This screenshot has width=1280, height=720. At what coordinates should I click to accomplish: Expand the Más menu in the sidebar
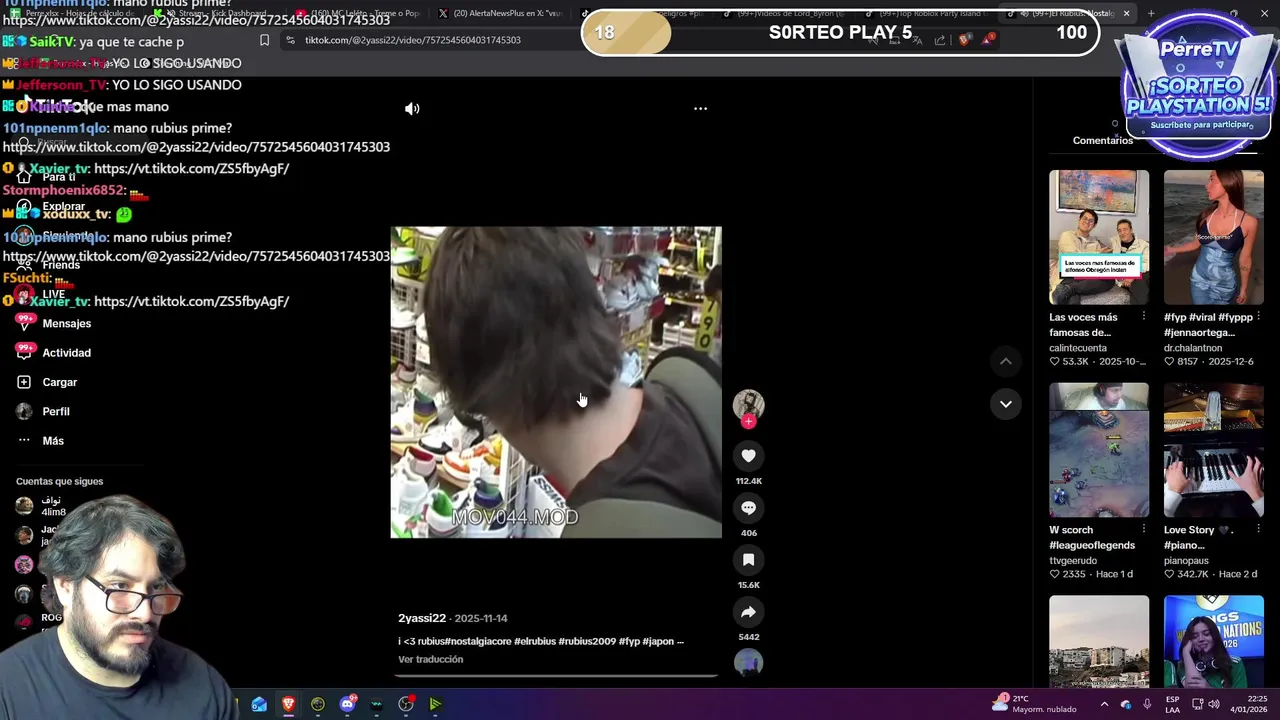[x=40, y=440]
